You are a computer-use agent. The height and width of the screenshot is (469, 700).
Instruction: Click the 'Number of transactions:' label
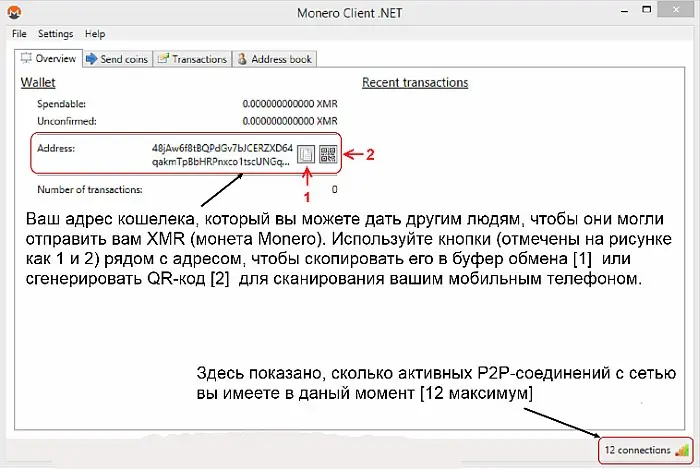(x=90, y=190)
